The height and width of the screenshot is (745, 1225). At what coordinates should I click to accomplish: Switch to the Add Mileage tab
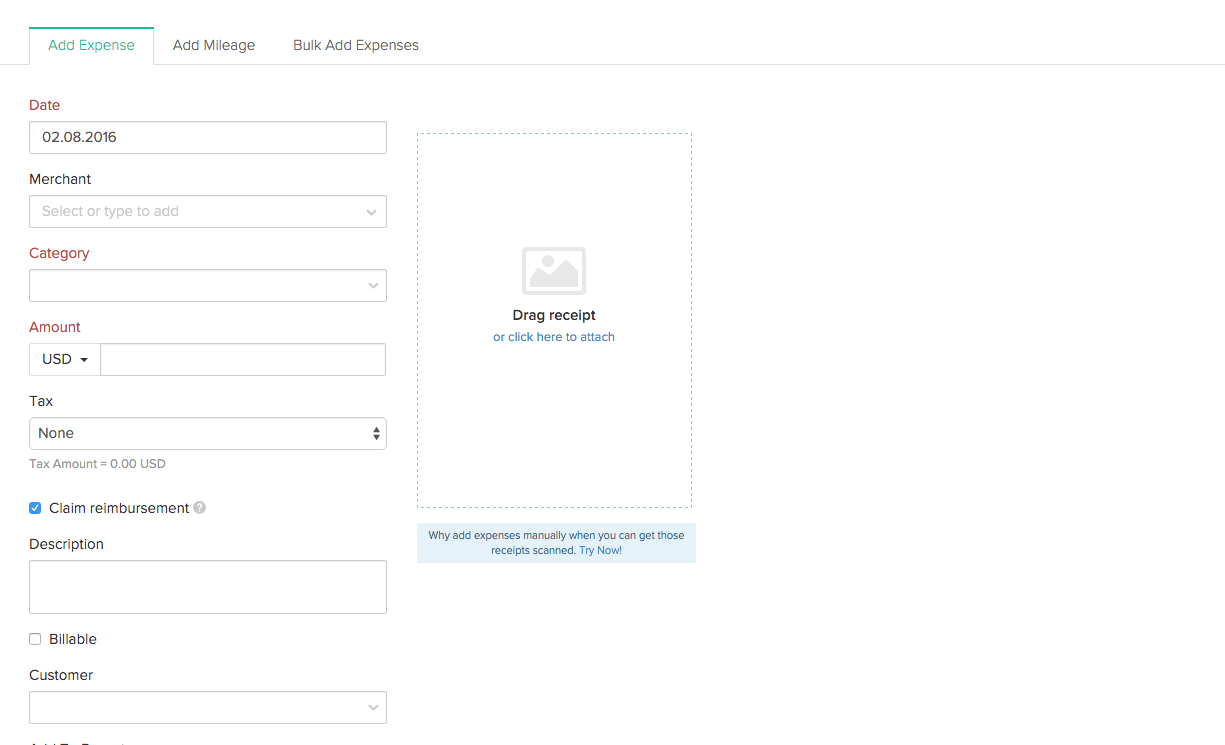214,45
